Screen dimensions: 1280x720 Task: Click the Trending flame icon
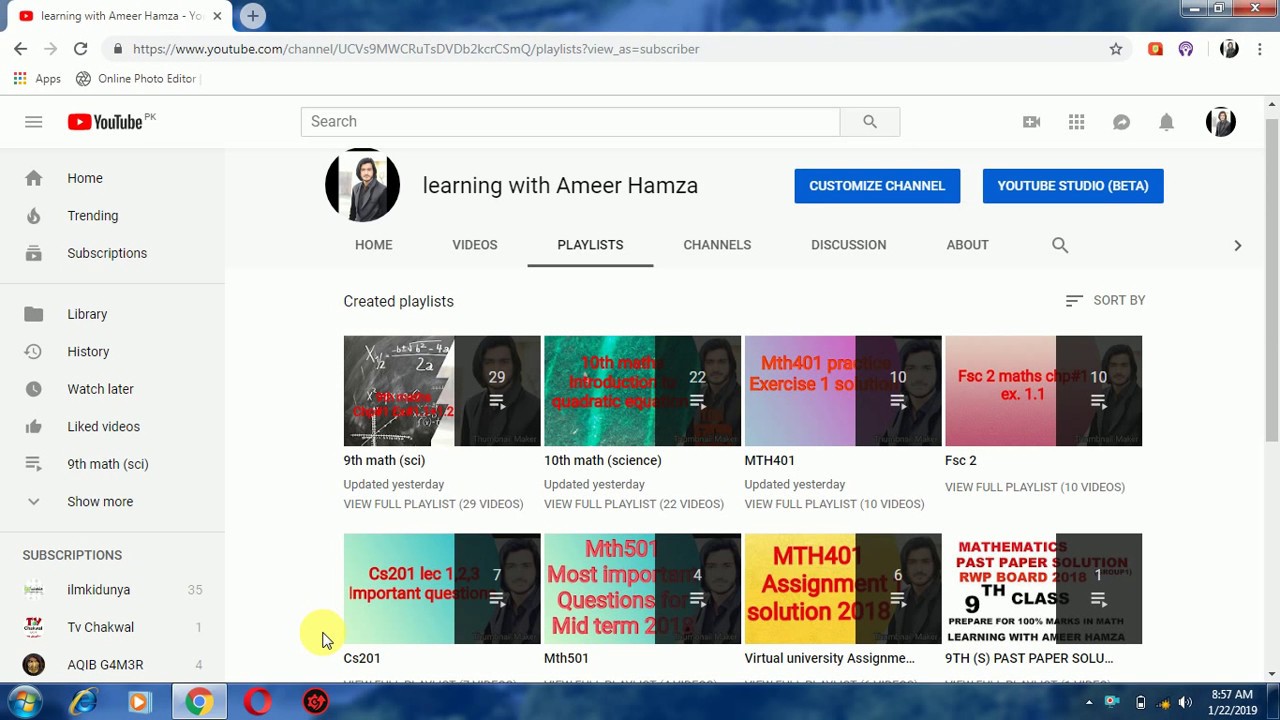pos(33,216)
